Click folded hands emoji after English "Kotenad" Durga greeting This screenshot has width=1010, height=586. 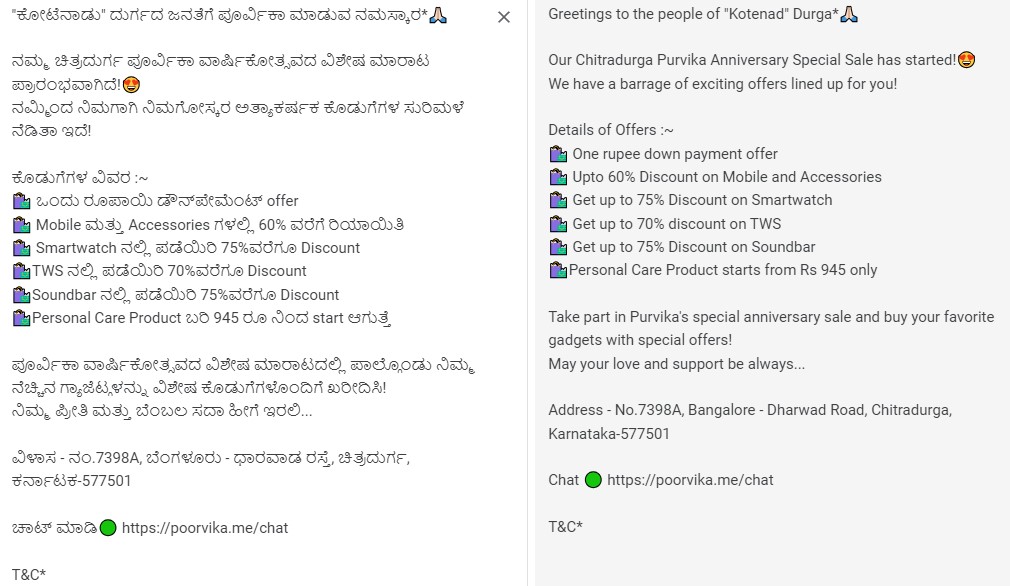(x=849, y=14)
